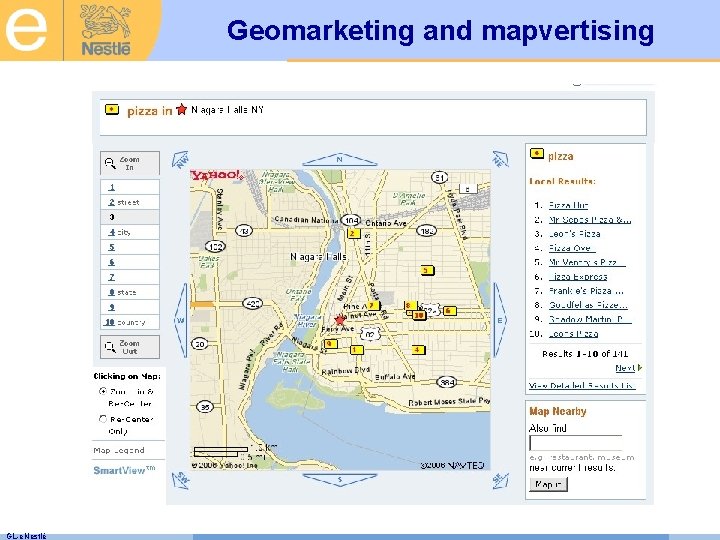The height and width of the screenshot is (540, 720).
Task: Click the magnifier icon in Zoom Out button
Action: [110, 347]
